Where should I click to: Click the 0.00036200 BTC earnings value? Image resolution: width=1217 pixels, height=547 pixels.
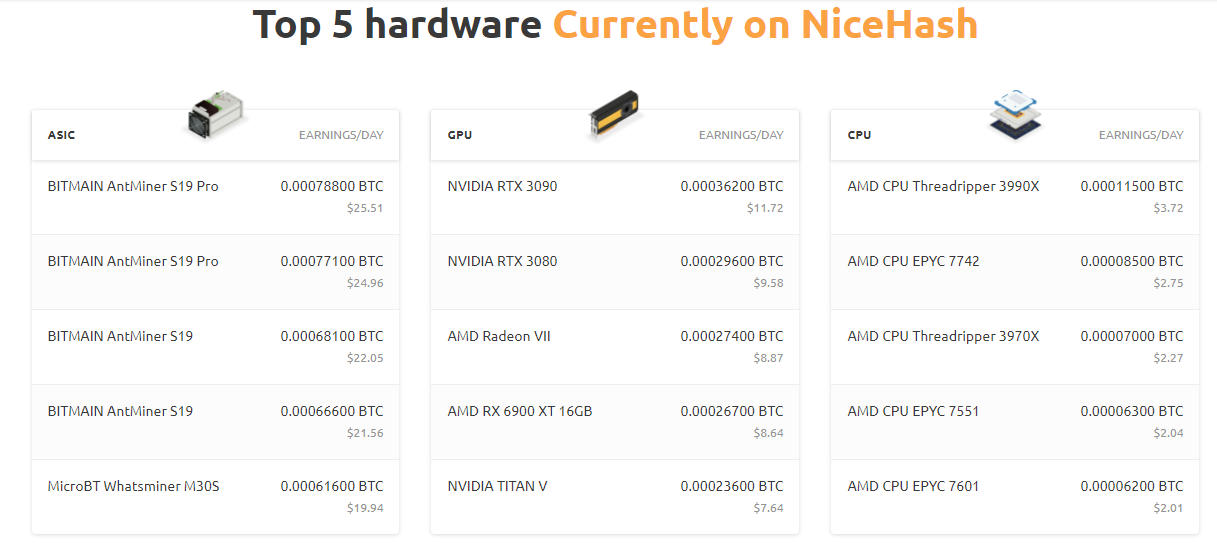732,186
